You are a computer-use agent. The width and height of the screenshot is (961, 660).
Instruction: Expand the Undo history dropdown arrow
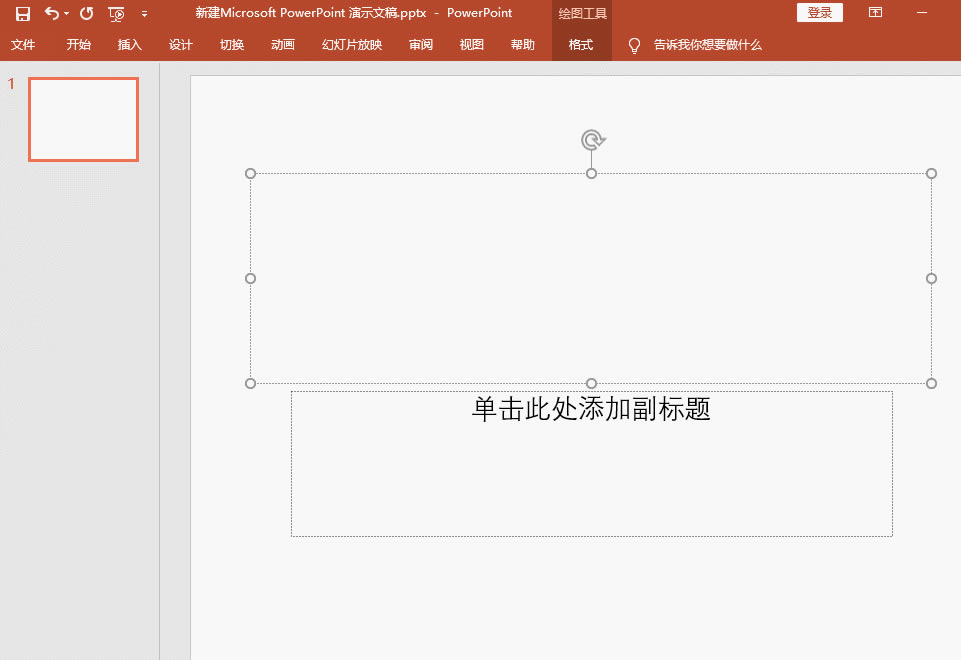[x=67, y=14]
